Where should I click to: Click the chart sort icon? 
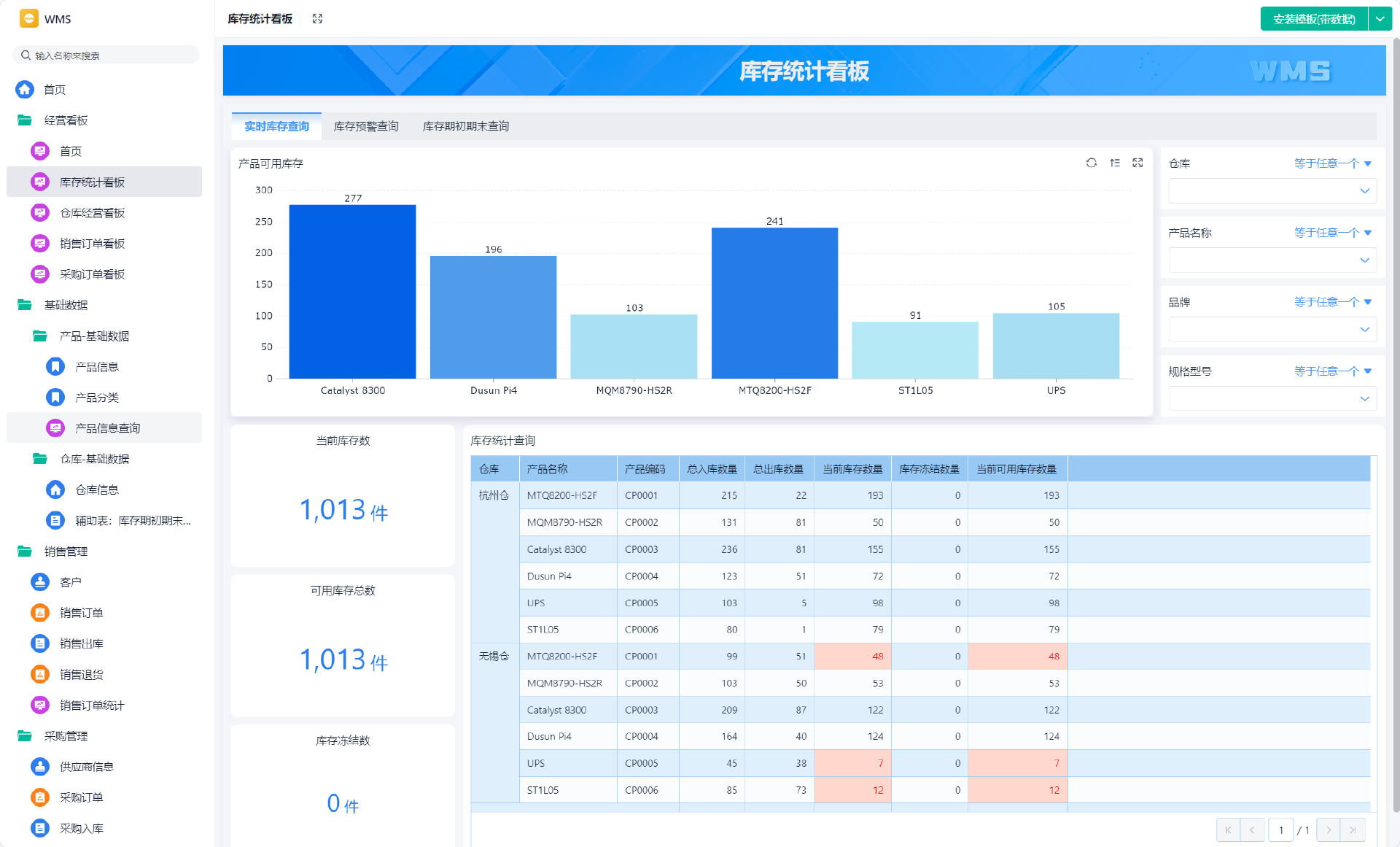click(1115, 163)
